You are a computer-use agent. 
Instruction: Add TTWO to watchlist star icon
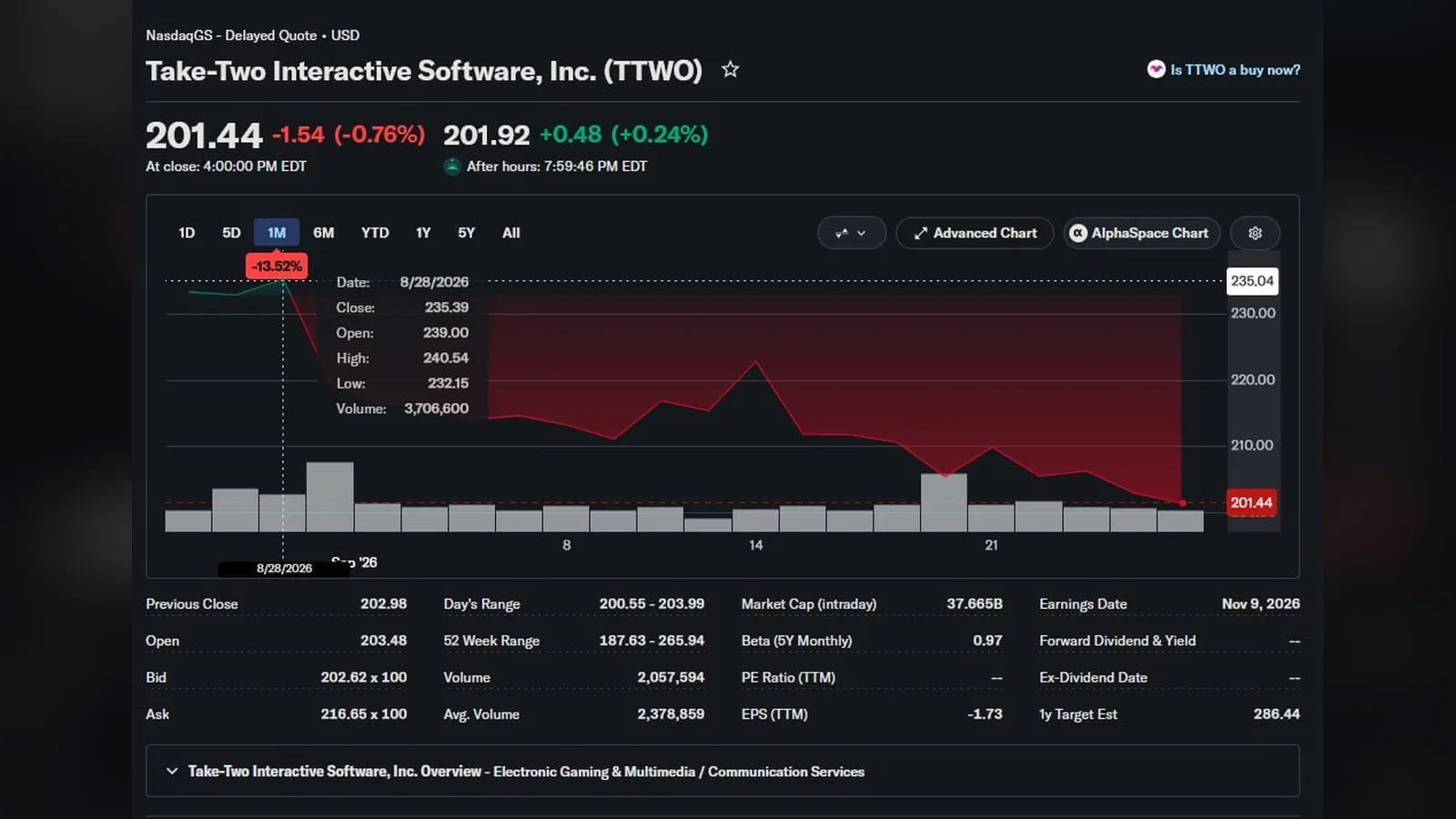tap(730, 69)
